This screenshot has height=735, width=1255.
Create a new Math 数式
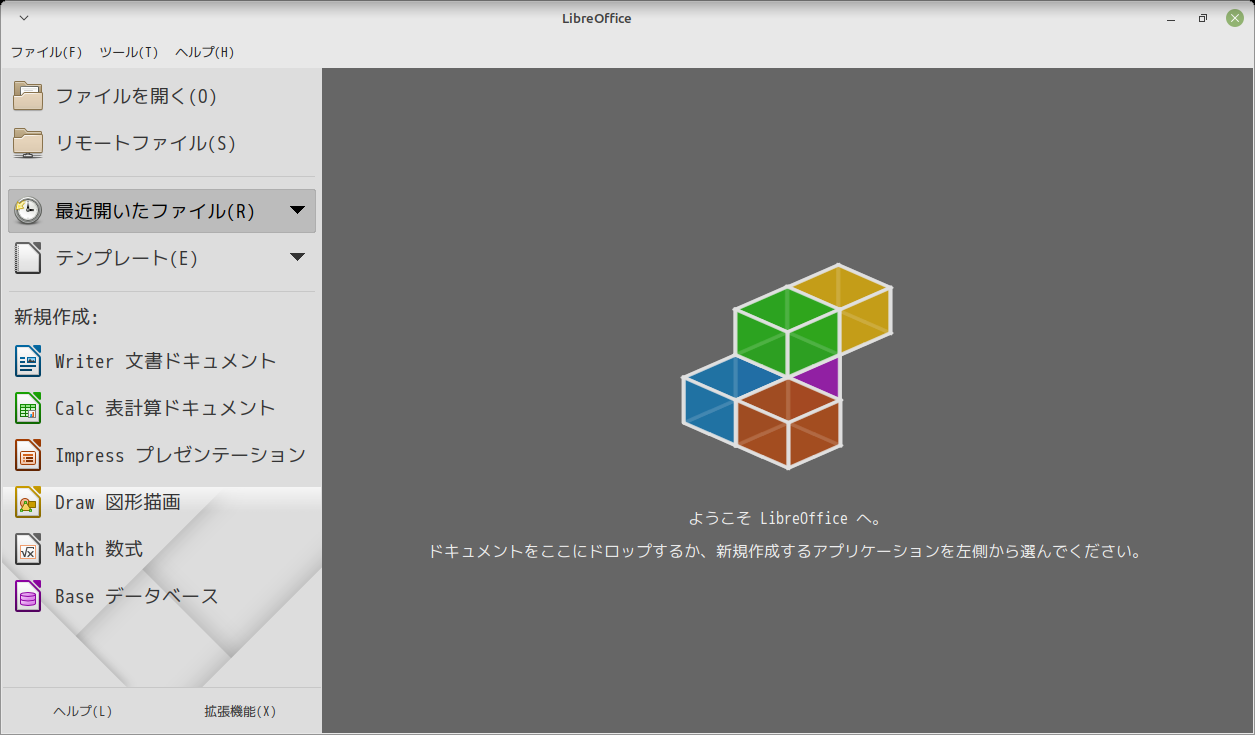pyautogui.click(x=99, y=549)
